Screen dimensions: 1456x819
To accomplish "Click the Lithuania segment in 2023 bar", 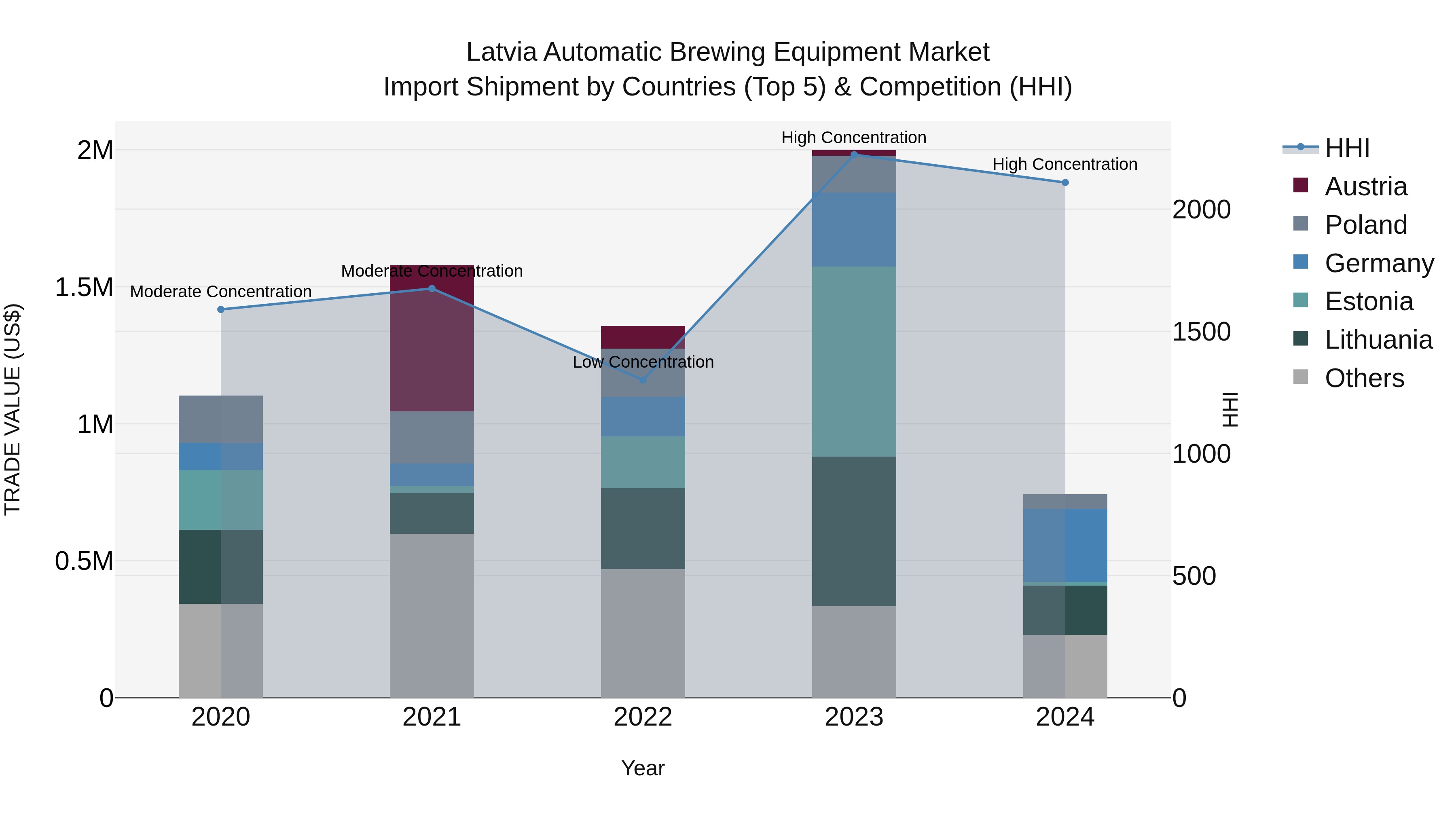I will (x=854, y=531).
